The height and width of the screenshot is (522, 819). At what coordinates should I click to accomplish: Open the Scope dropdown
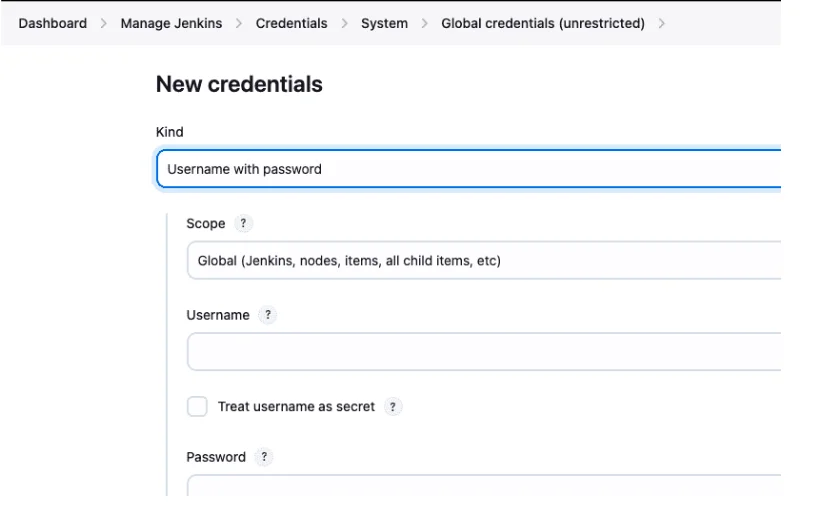coord(482,261)
